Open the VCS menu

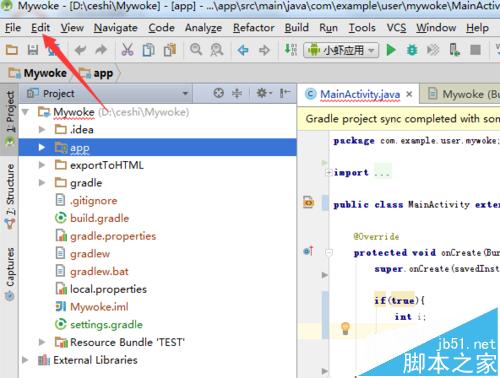coord(396,28)
